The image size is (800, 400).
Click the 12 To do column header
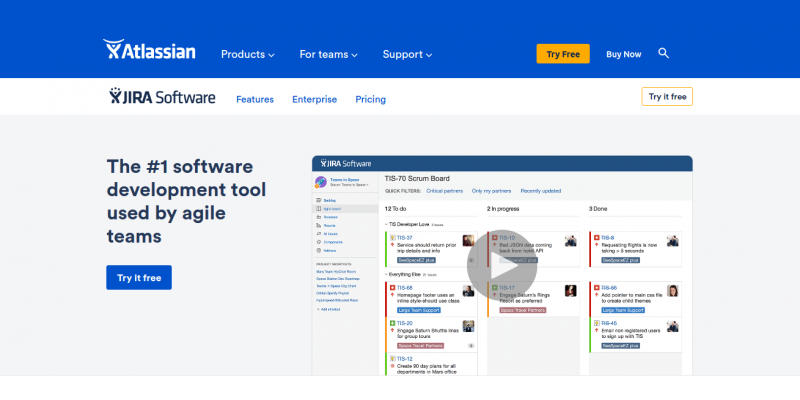[x=395, y=209]
